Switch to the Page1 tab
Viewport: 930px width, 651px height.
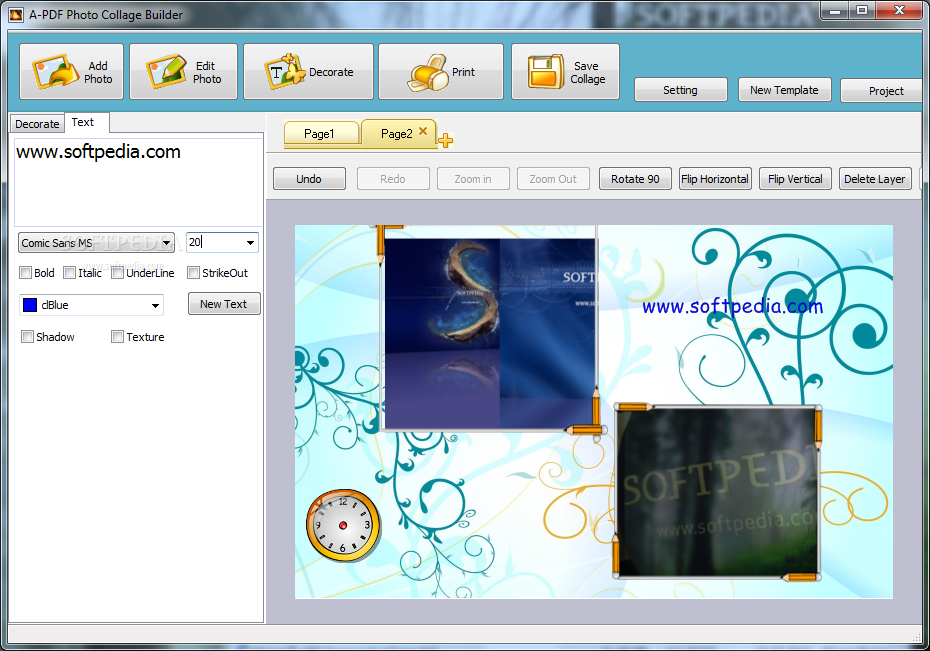319,133
